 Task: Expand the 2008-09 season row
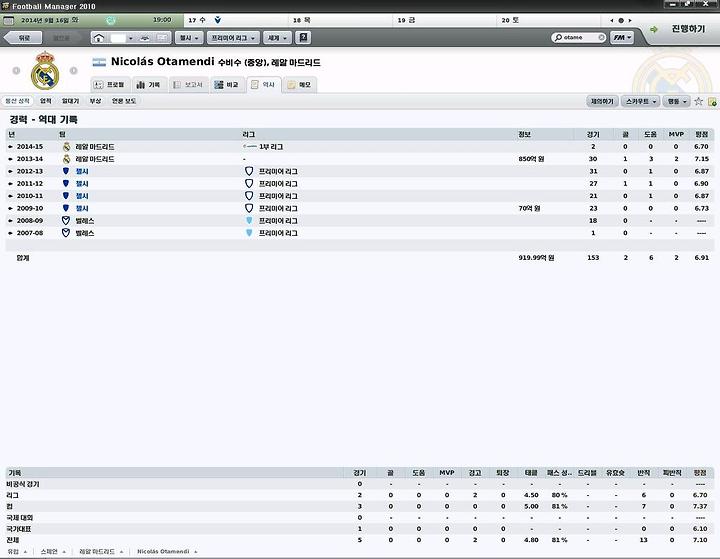11,221
